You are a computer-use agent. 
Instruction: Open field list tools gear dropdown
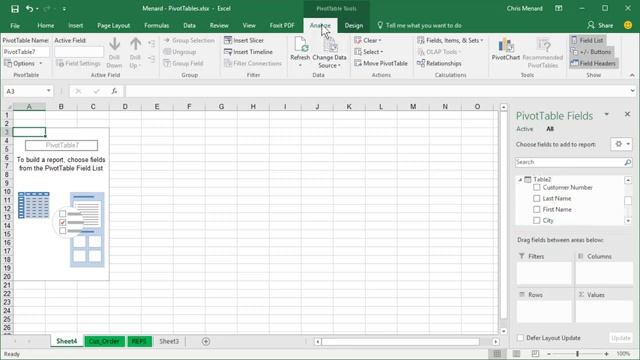(622, 144)
